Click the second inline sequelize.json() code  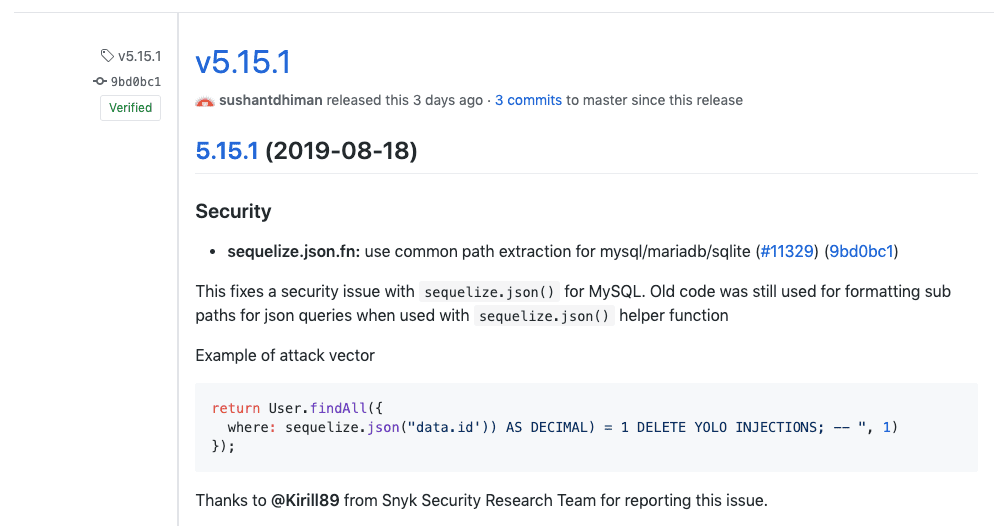tap(544, 316)
